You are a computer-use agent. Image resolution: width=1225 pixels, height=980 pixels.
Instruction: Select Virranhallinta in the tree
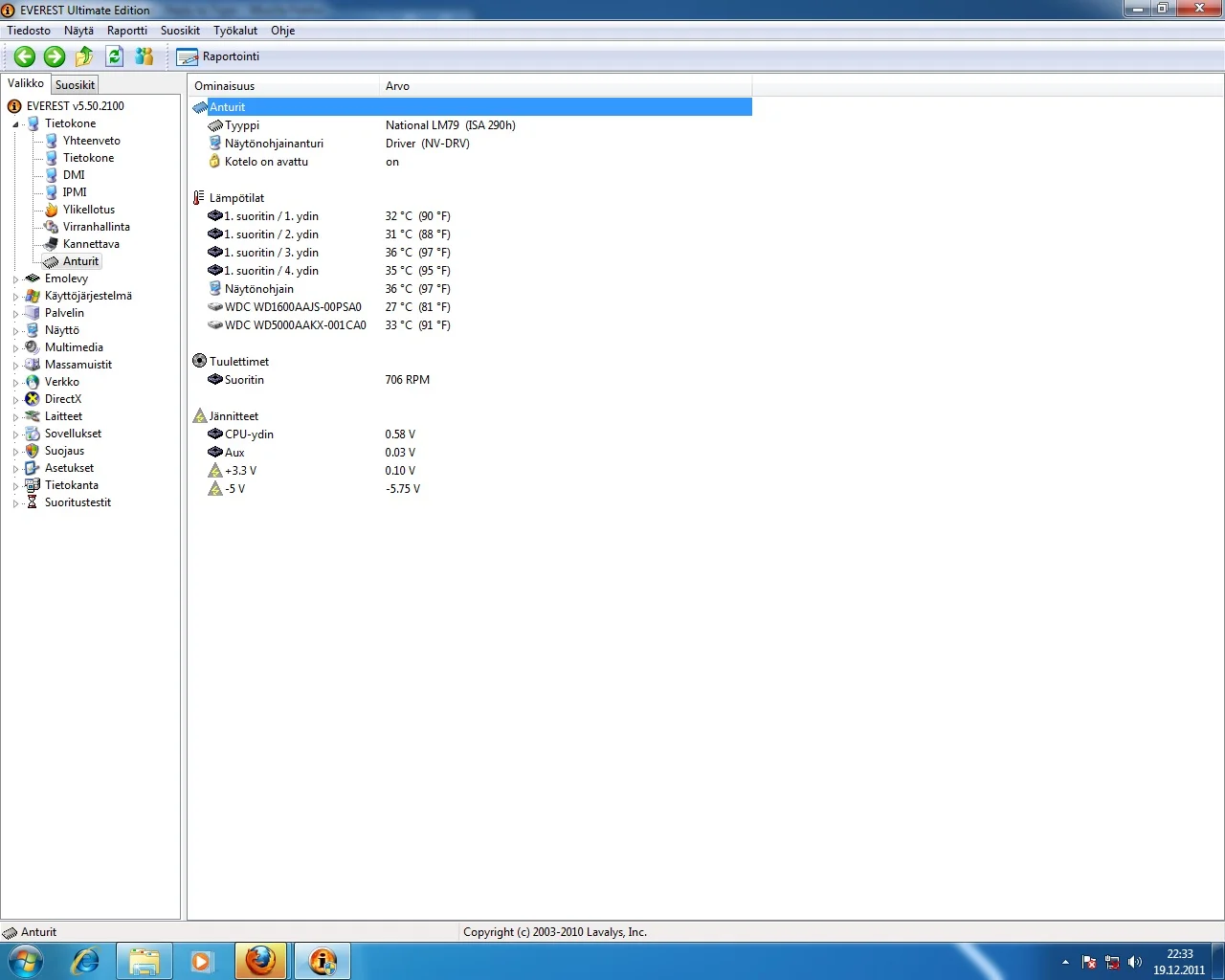[96, 227]
